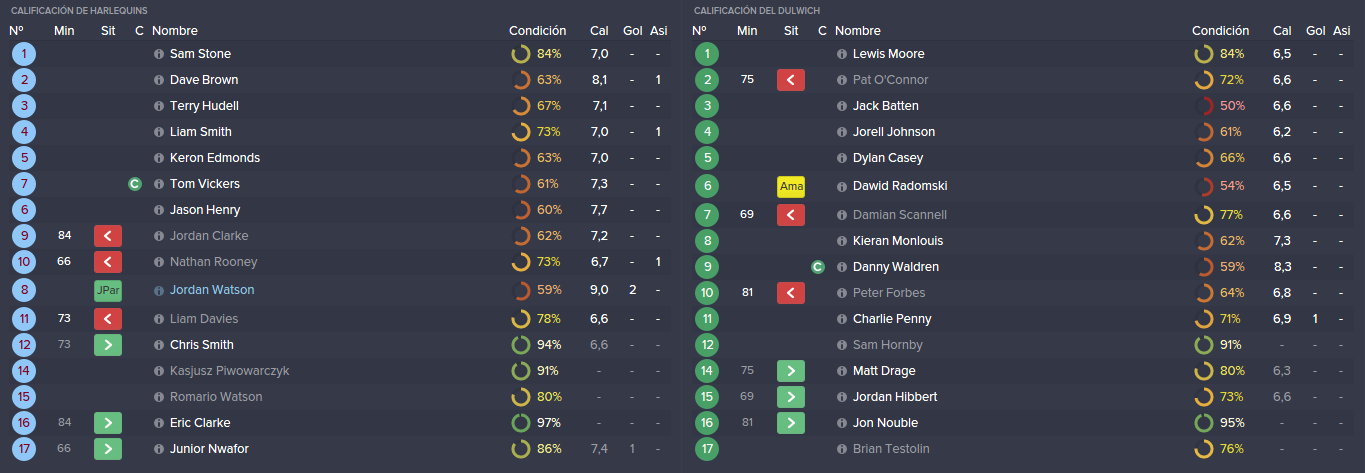Click the info icon beside Sam Stone
This screenshot has height=473, width=1365.
pos(158,54)
